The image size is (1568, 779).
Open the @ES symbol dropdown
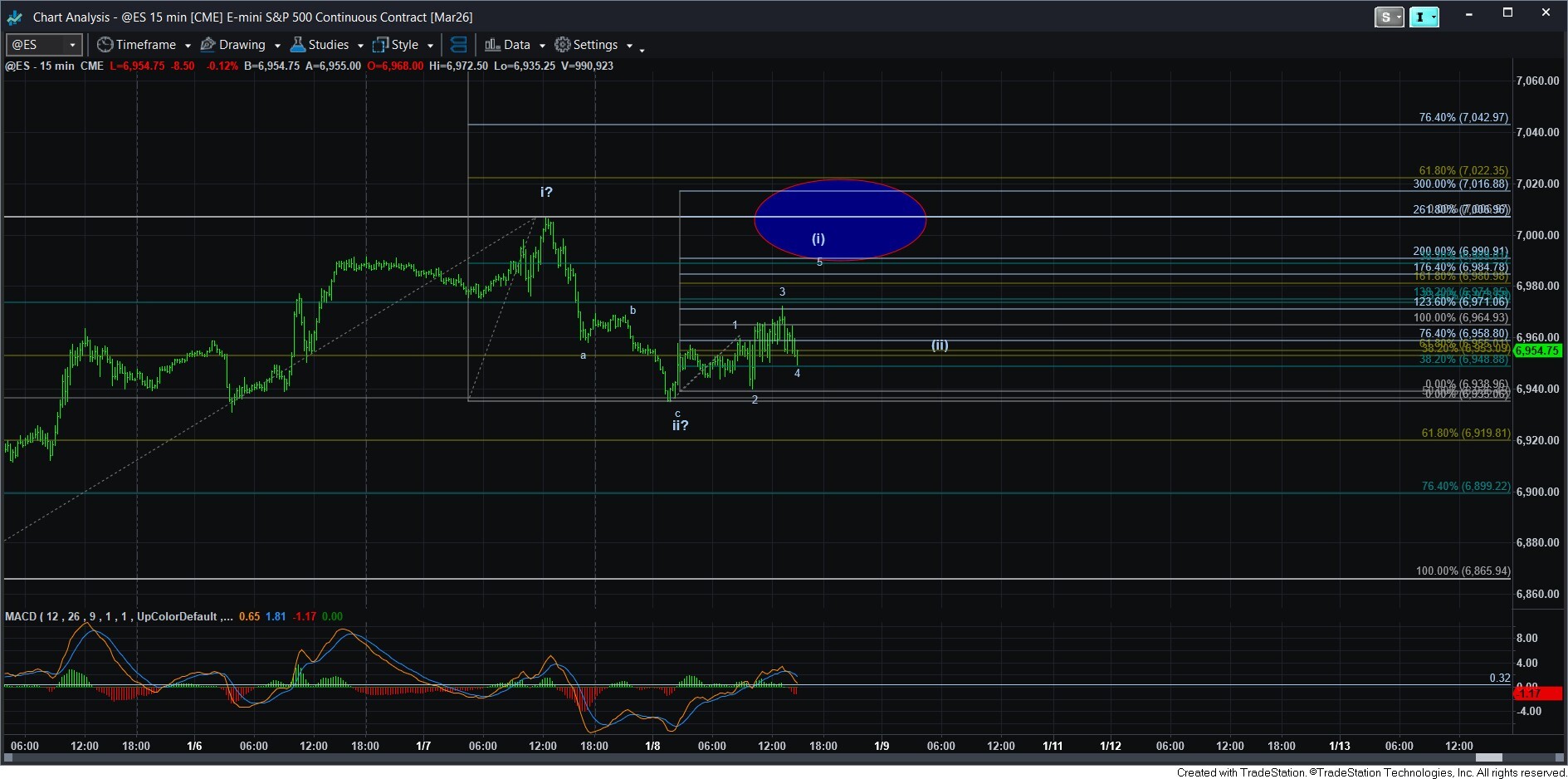71,45
